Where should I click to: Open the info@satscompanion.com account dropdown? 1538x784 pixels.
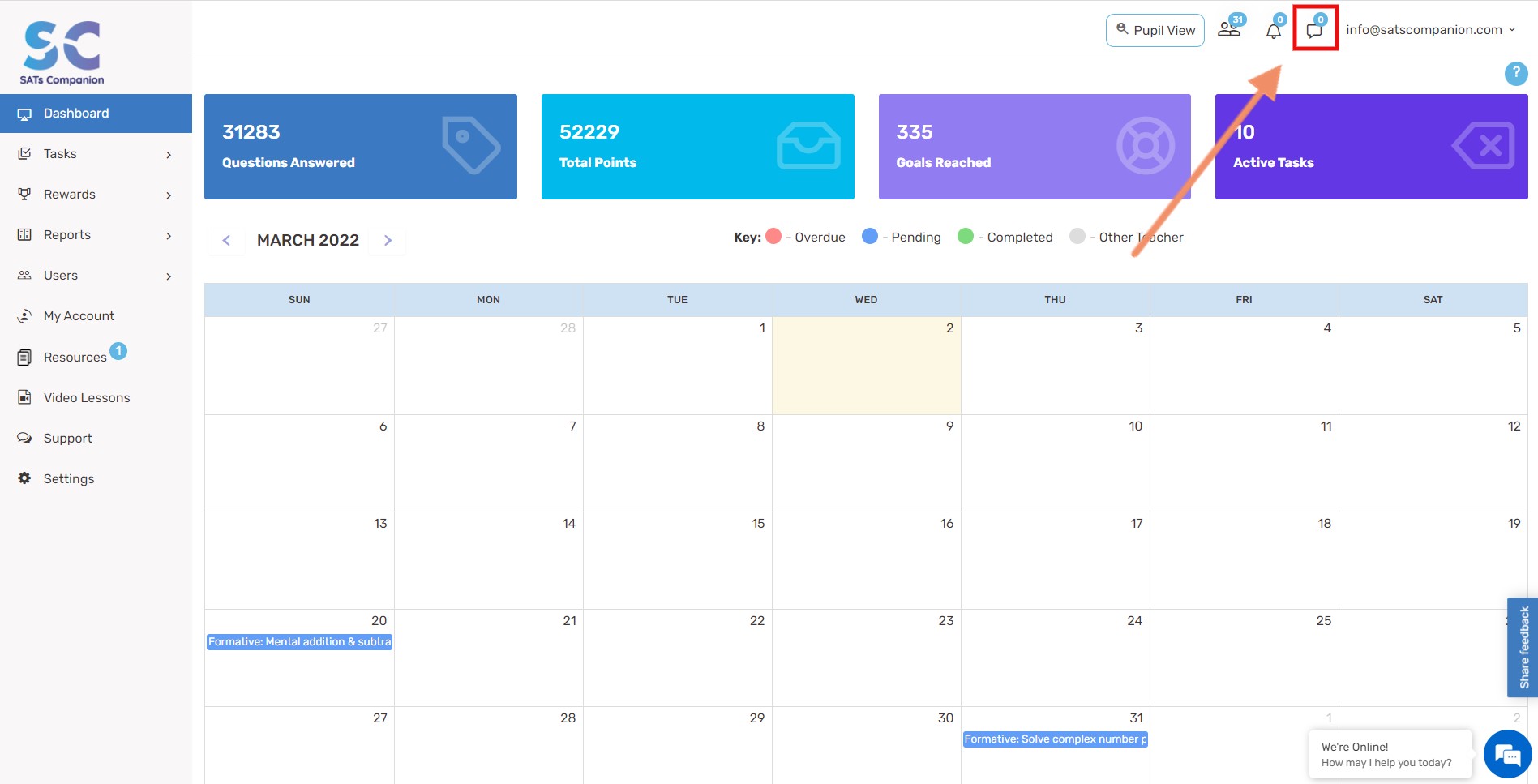(1431, 30)
